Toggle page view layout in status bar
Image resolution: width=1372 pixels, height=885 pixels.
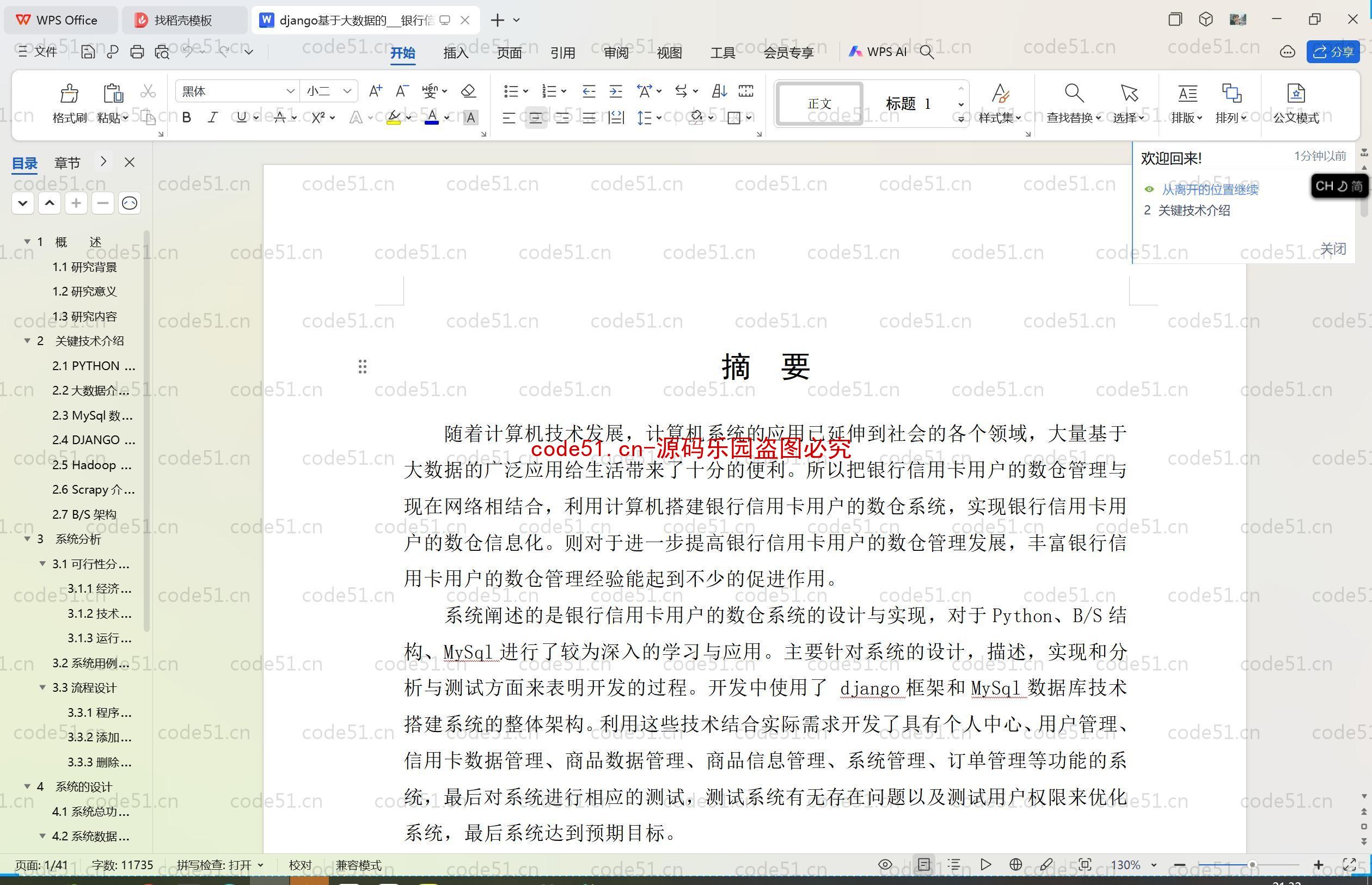[924, 864]
